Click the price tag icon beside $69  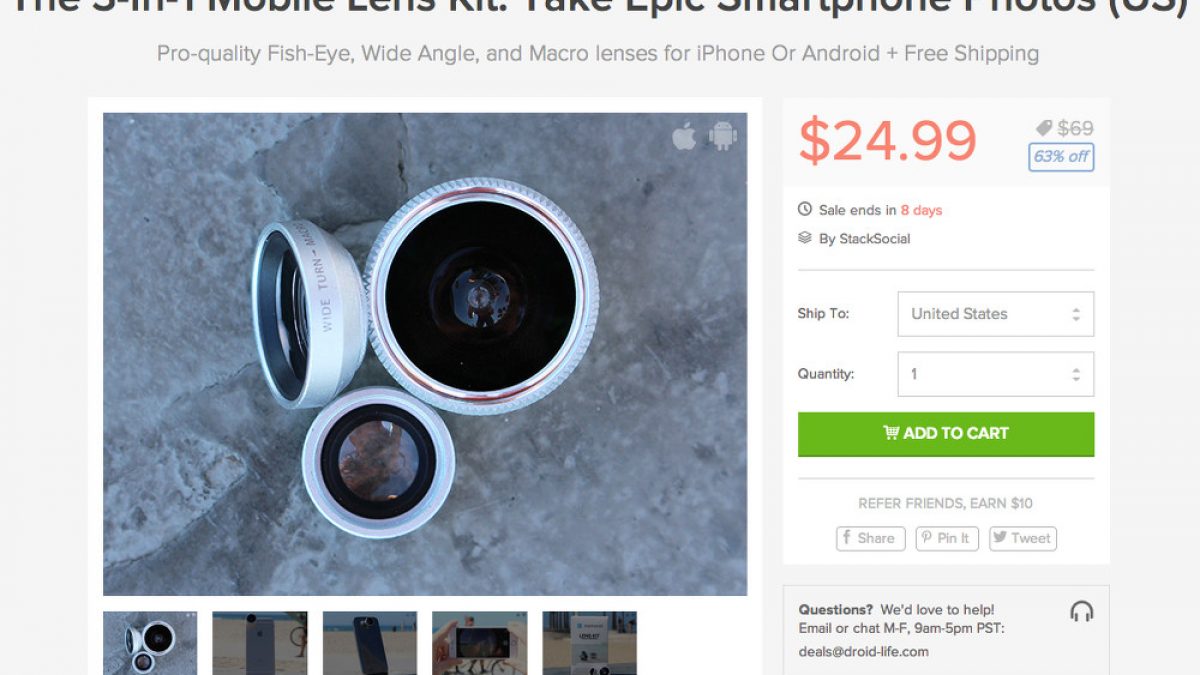coord(1044,128)
